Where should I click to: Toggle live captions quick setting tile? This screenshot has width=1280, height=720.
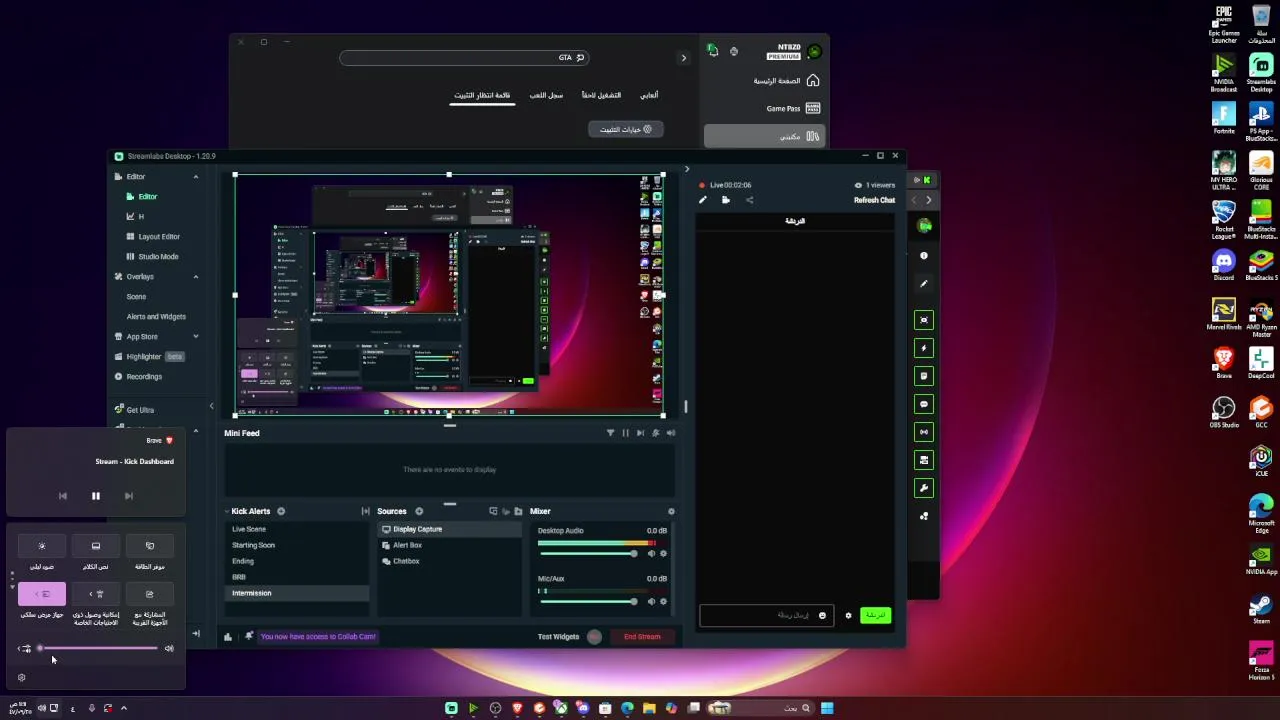[96, 546]
